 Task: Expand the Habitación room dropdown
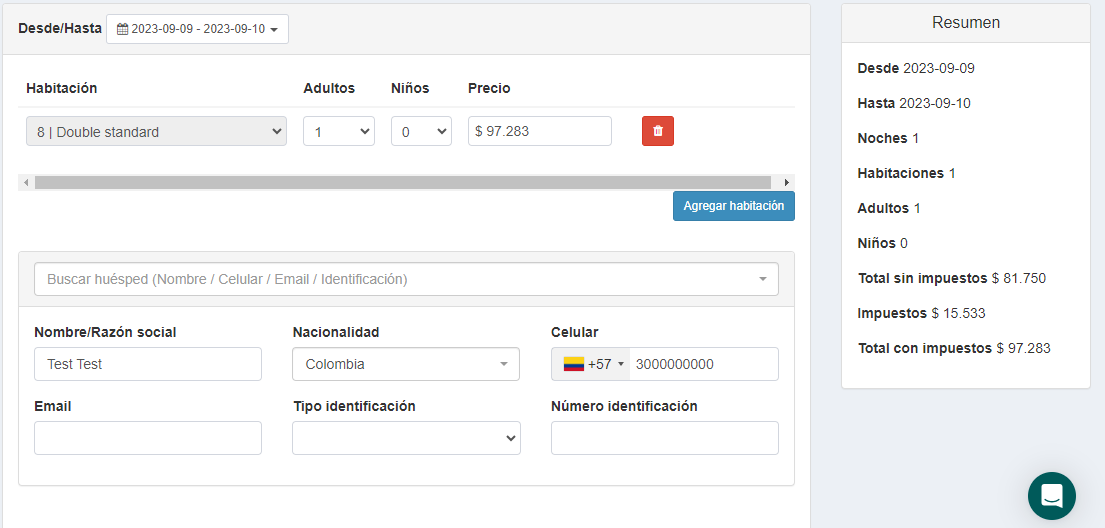156,131
